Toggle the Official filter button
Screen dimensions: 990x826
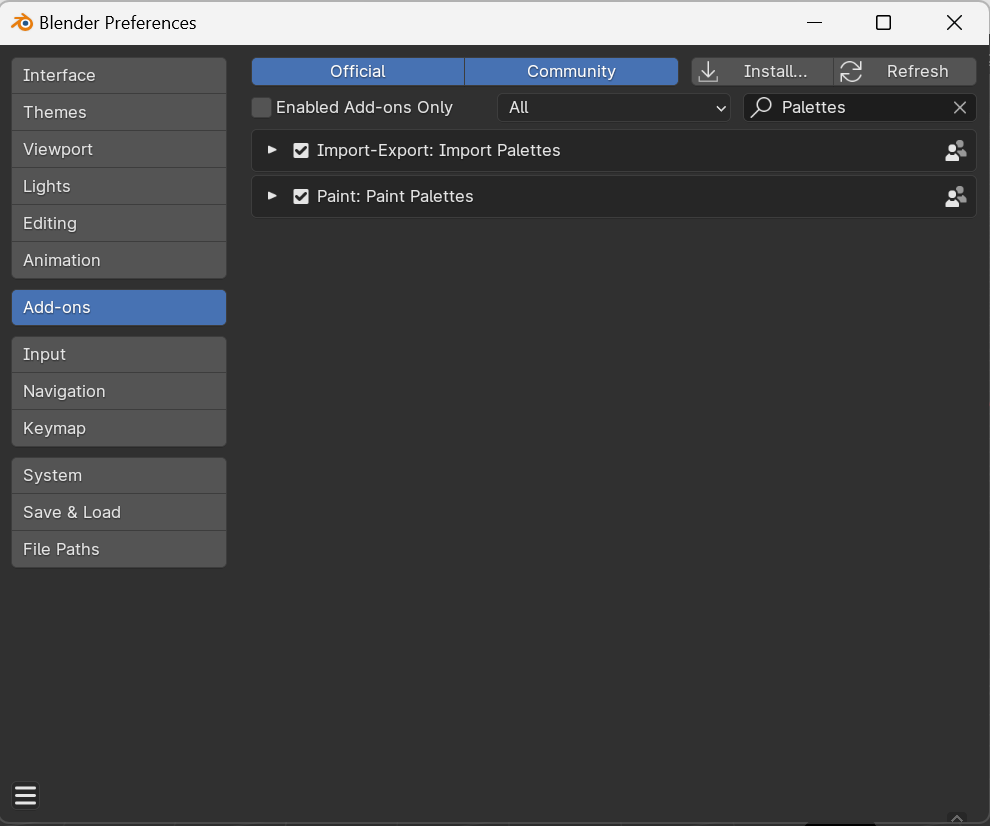pos(358,71)
